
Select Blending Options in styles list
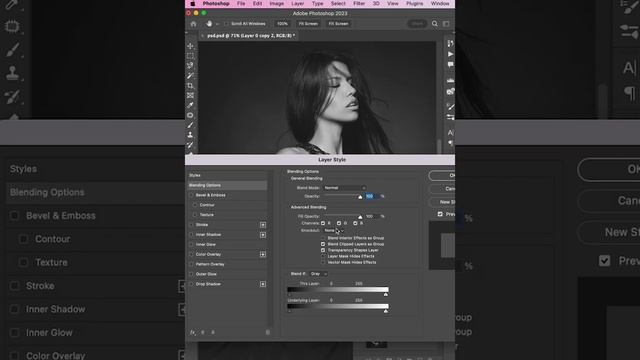tap(227, 185)
